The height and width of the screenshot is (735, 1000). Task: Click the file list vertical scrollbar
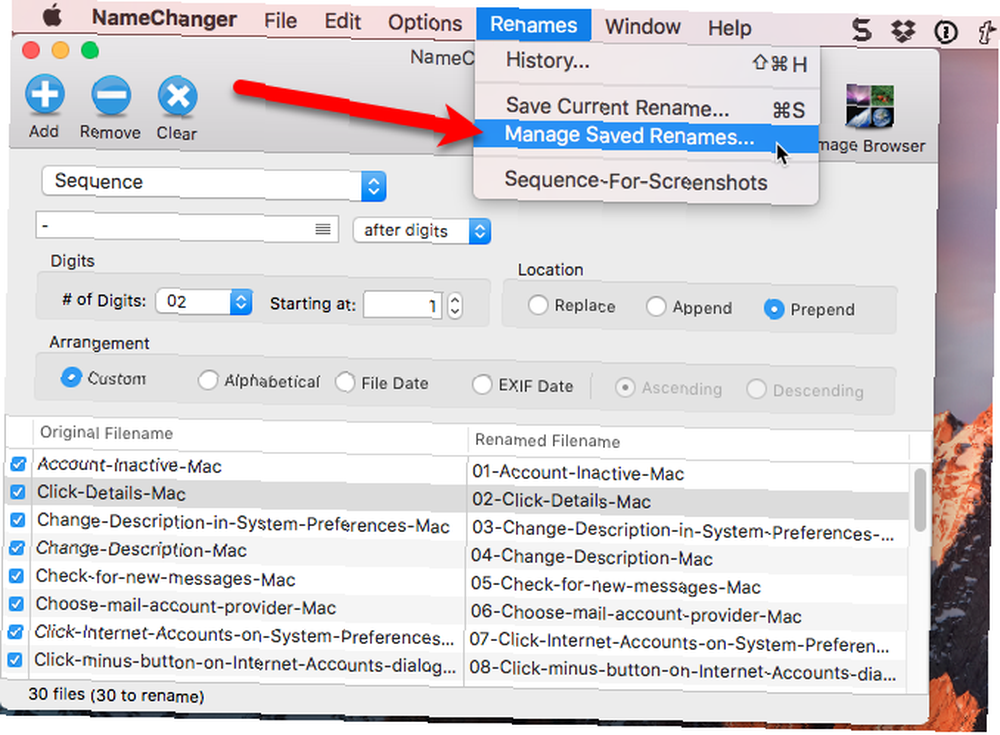[919, 500]
